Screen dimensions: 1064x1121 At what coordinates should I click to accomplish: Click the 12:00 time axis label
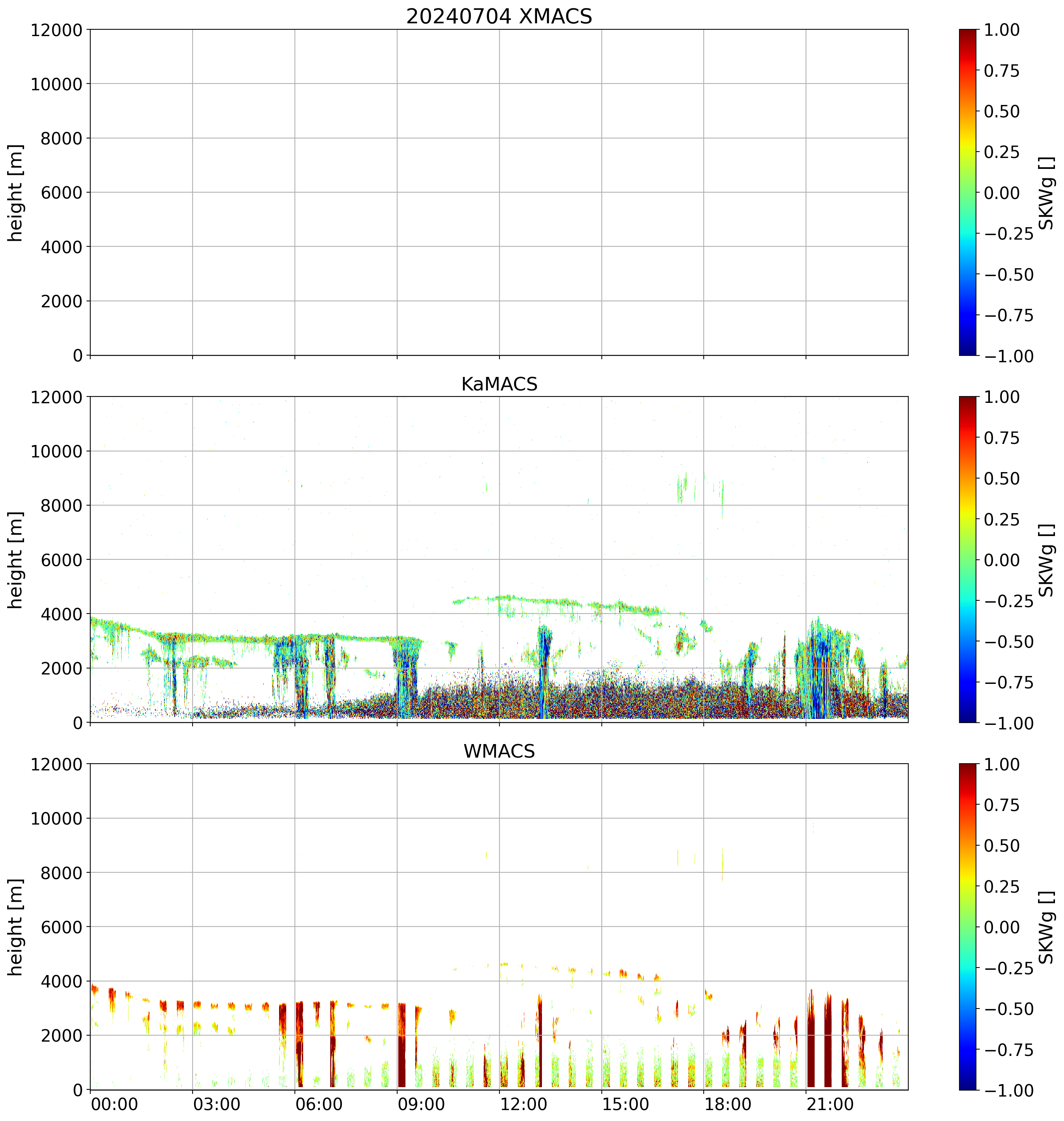click(524, 1104)
